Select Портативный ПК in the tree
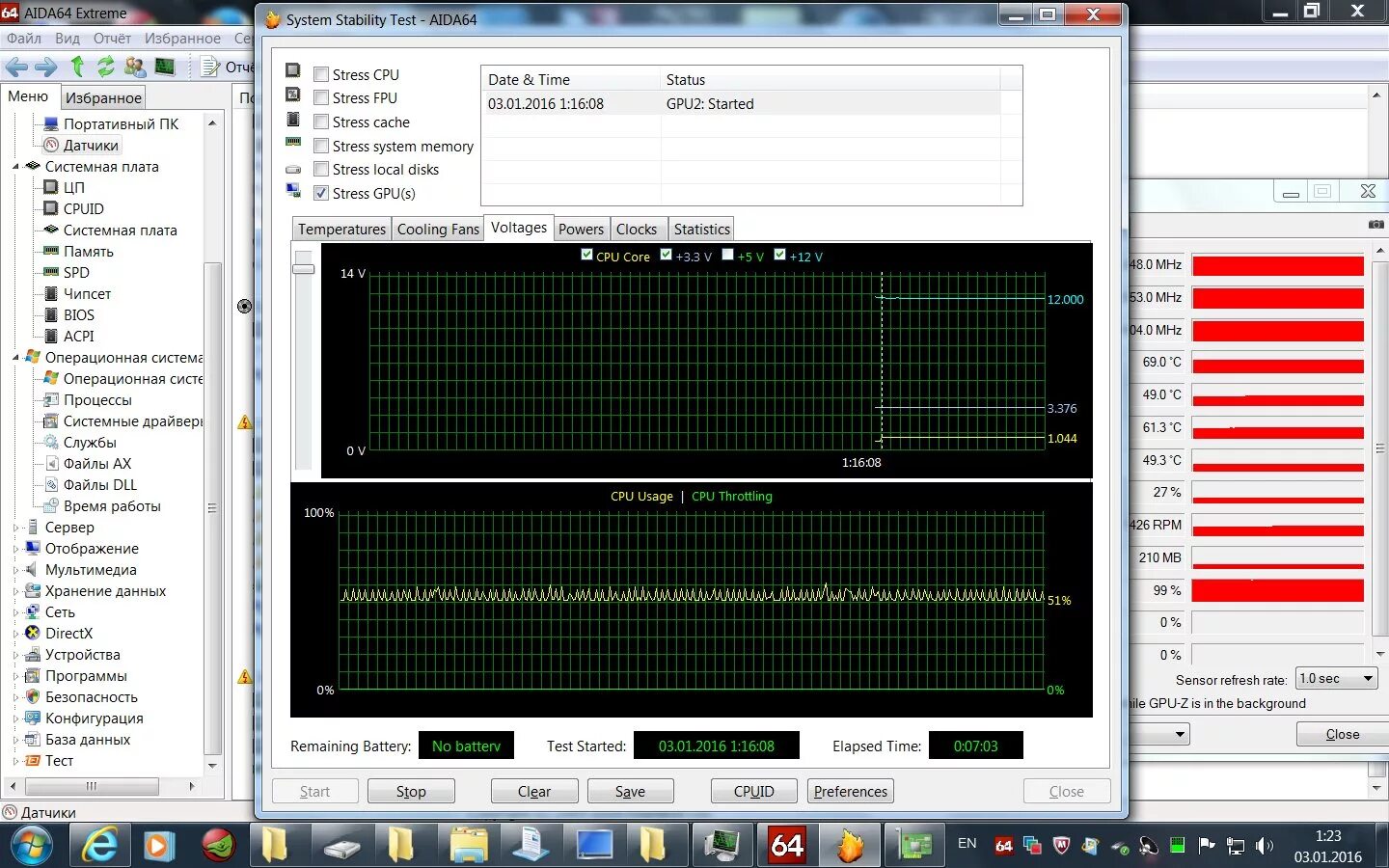Viewport: 1389px width, 868px height. 121,124
